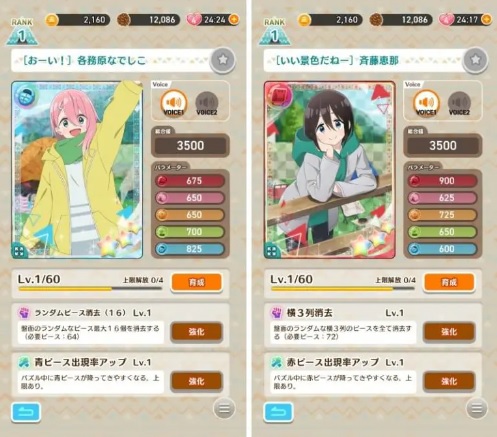Toggle favorite star on Saitou Ena card
Screen dimensions: 497x437
(475, 60)
